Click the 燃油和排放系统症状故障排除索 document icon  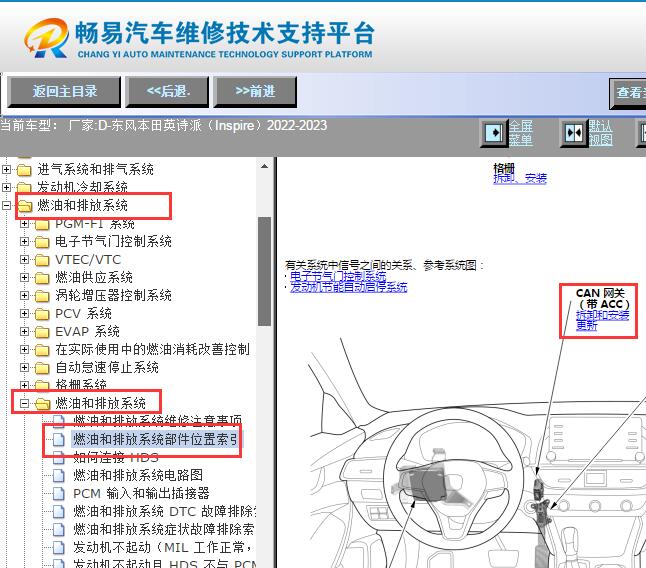[x=59, y=529]
